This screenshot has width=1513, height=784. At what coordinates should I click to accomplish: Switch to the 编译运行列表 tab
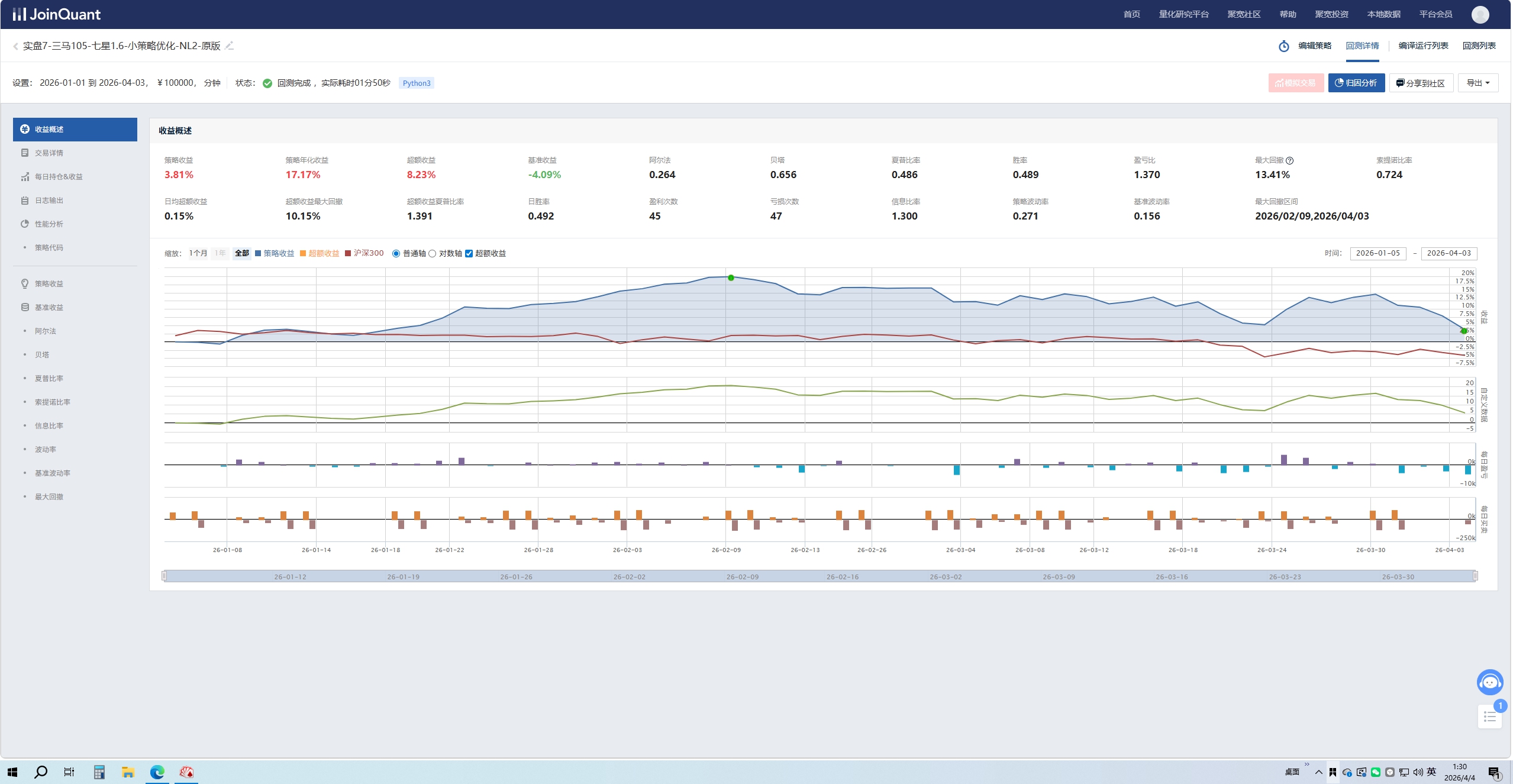tap(1423, 46)
